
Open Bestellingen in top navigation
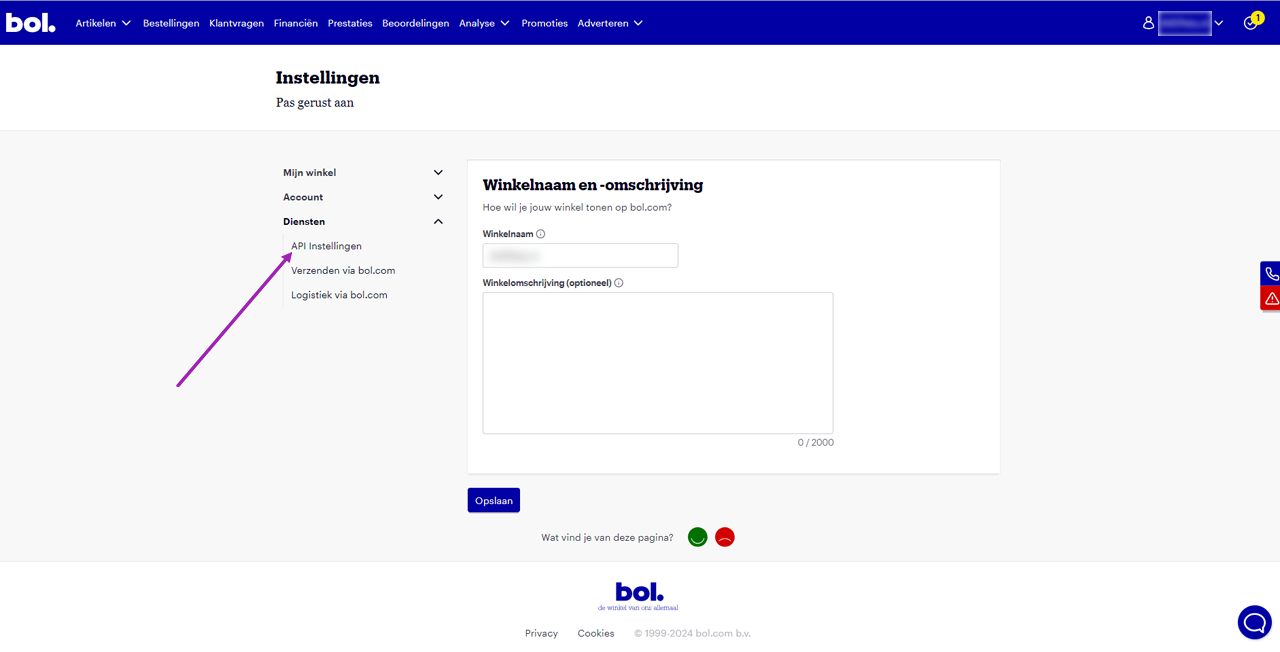coord(171,23)
